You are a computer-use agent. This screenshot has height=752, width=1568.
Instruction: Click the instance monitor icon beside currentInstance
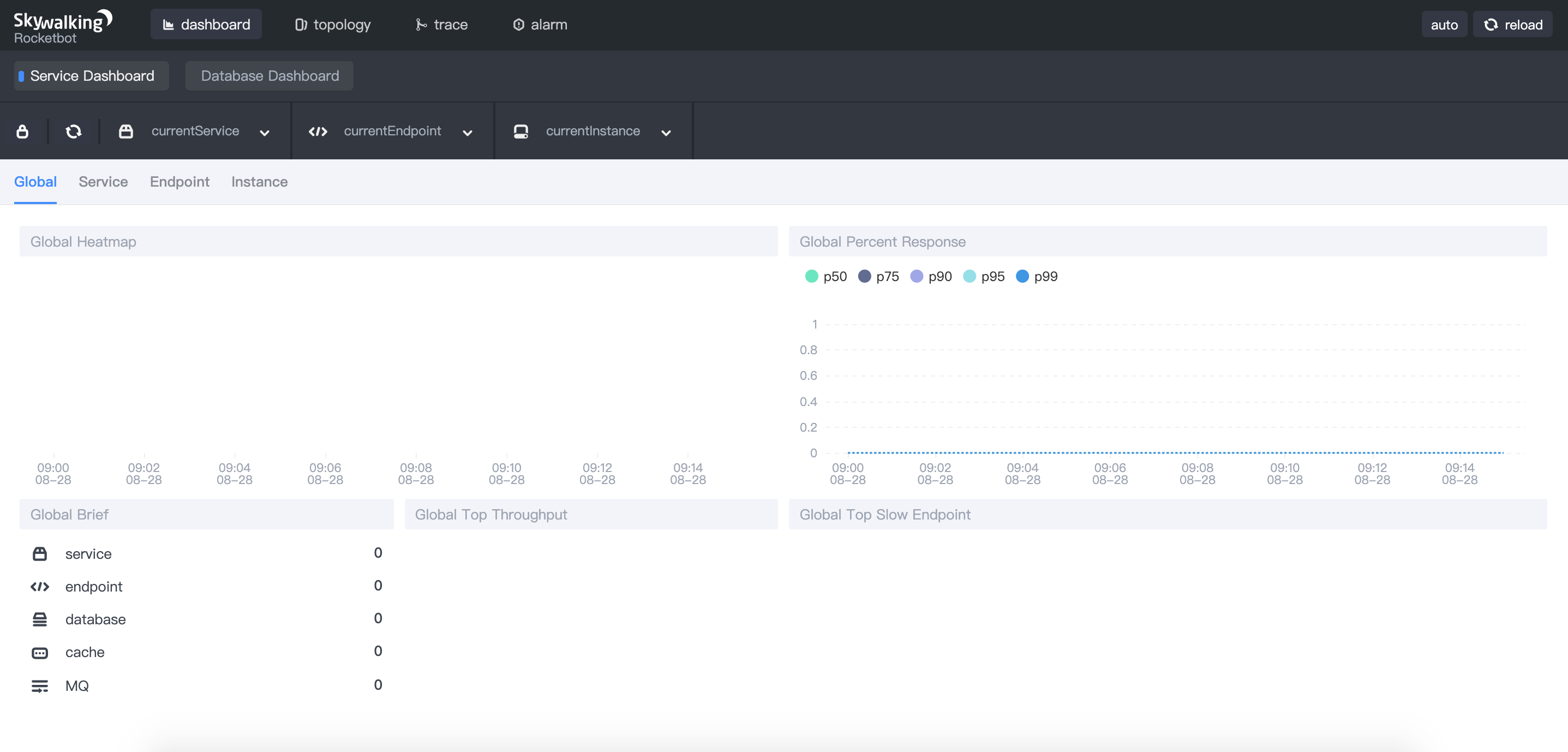pos(520,131)
